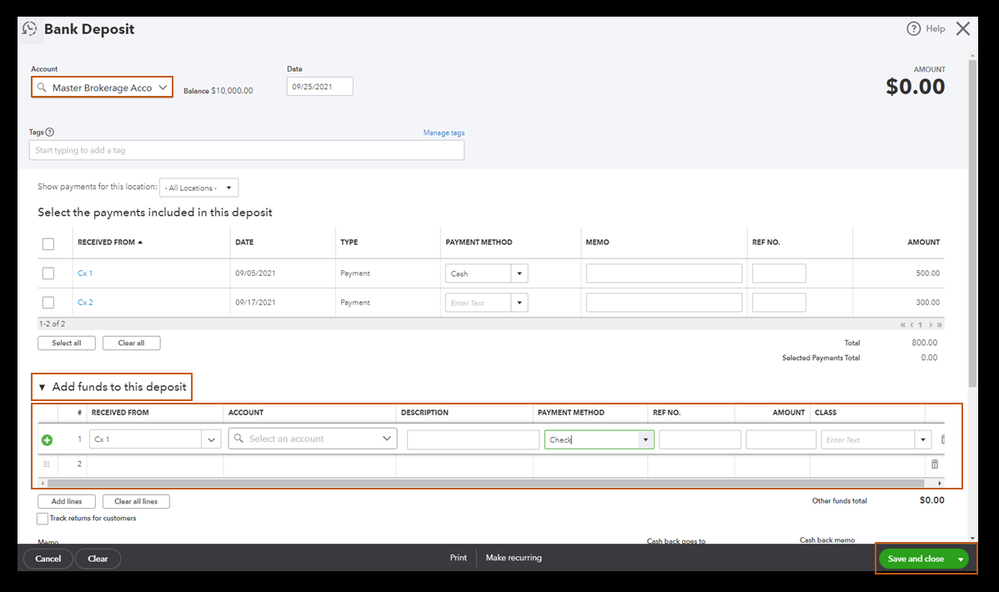
Task: Toggle select-all payments header checkbox
Action: point(48,243)
